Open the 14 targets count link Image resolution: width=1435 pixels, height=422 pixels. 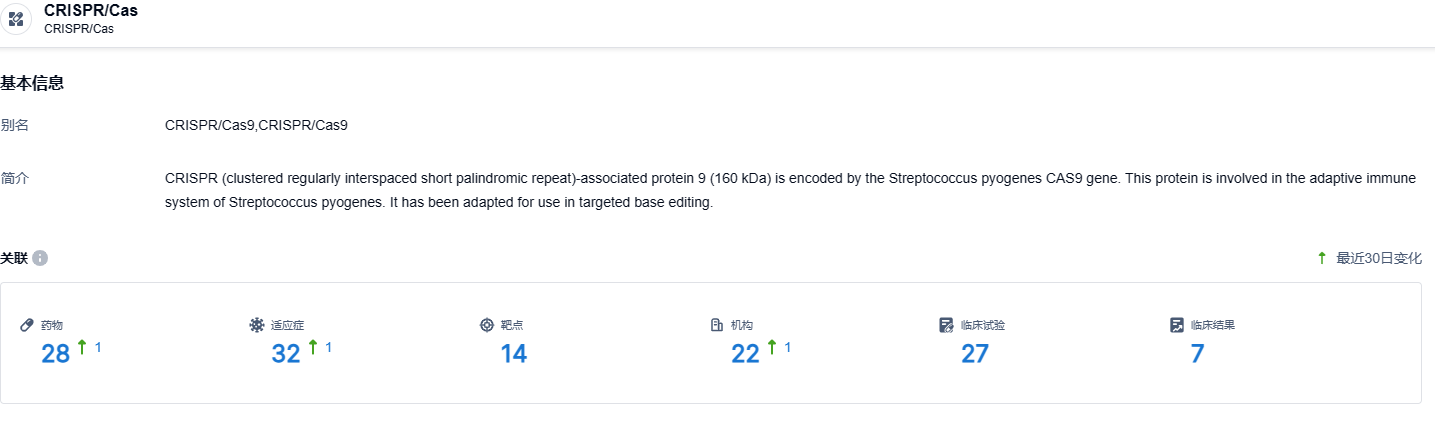pyautogui.click(x=513, y=353)
